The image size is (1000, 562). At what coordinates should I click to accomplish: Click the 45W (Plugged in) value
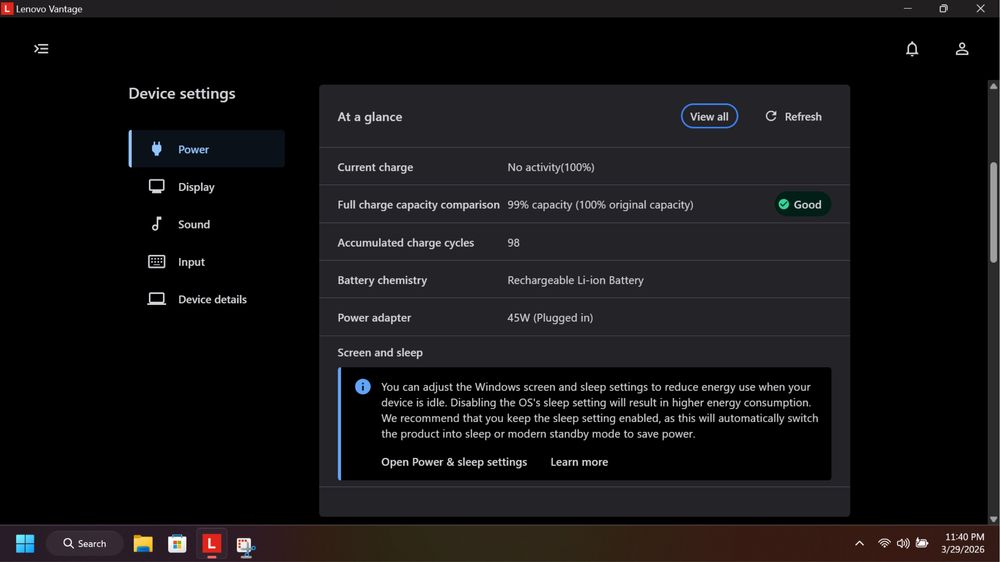(550, 318)
